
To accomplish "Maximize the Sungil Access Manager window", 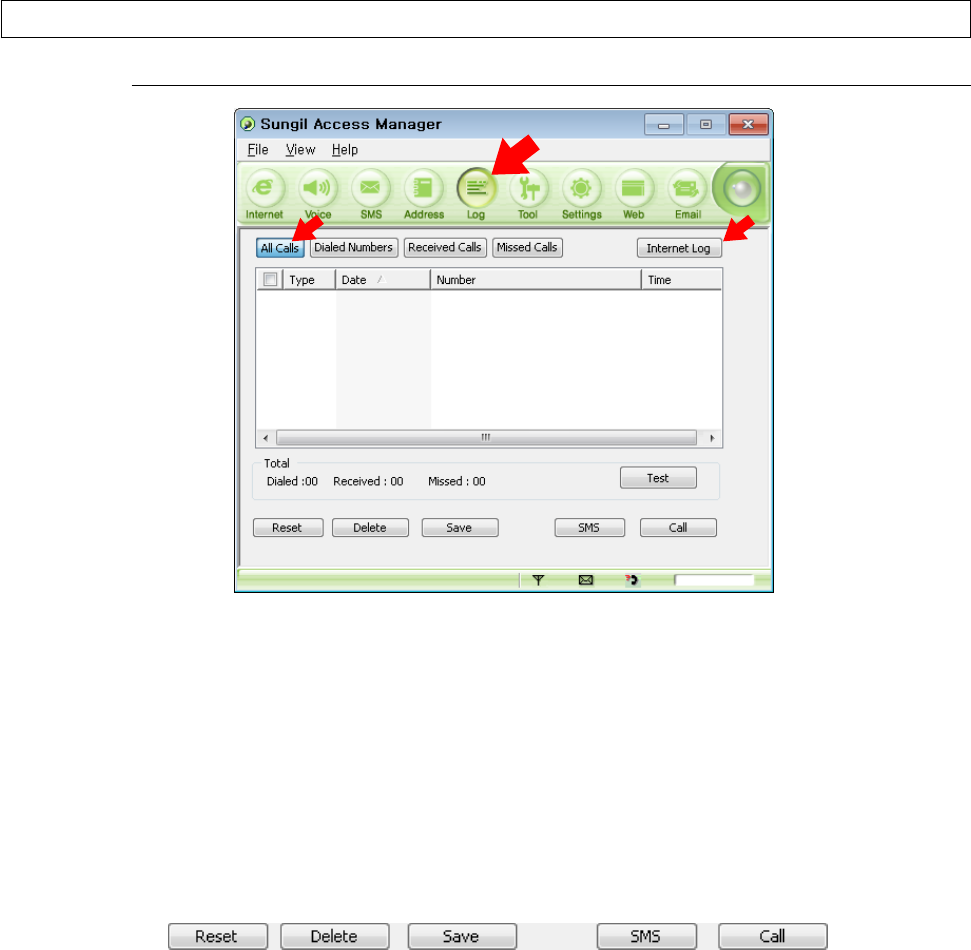I will pos(706,124).
